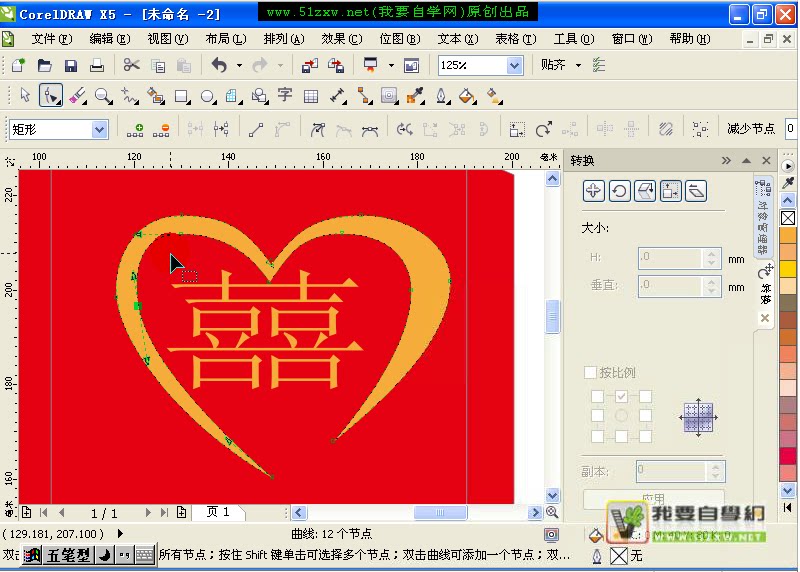The height and width of the screenshot is (572, 800).
Task: Switch docker to Skew transformation icon
Action: click(696, 191)
